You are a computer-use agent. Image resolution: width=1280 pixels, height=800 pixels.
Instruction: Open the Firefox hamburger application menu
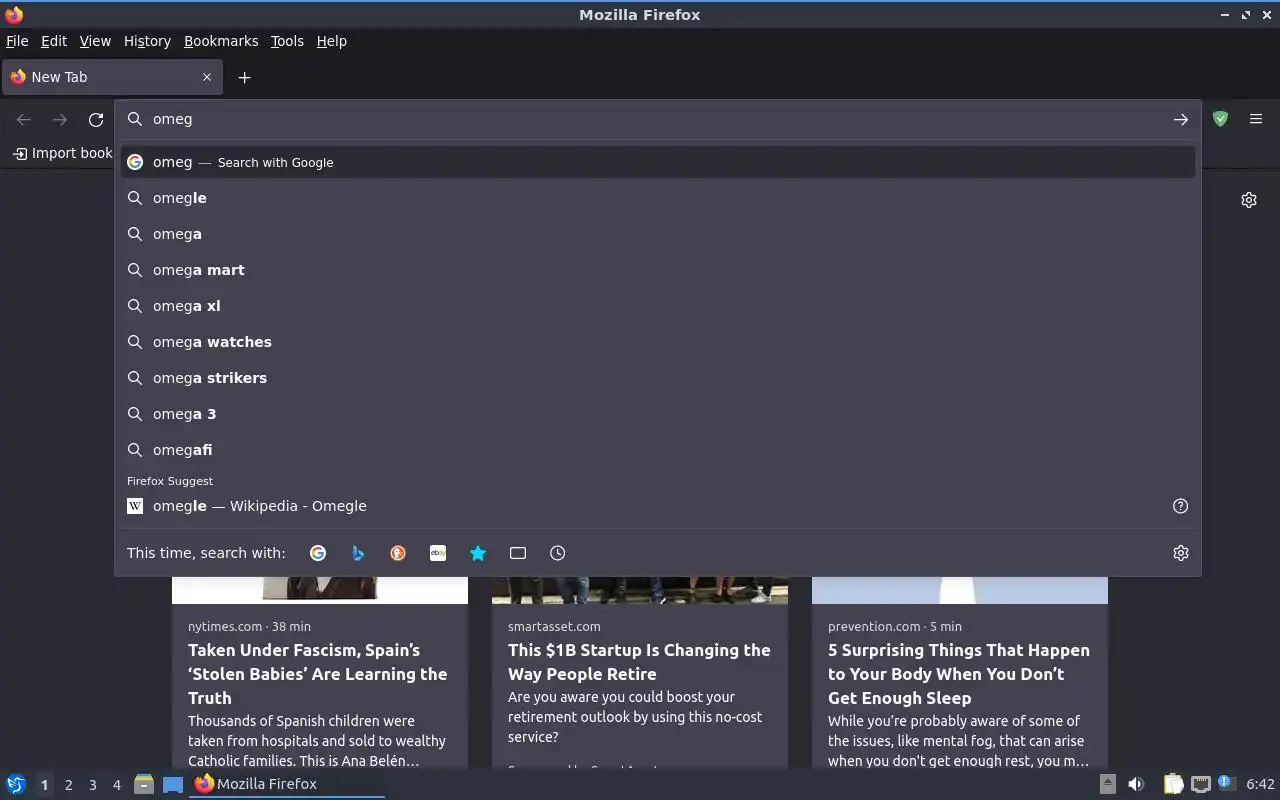click(1256, 119)
